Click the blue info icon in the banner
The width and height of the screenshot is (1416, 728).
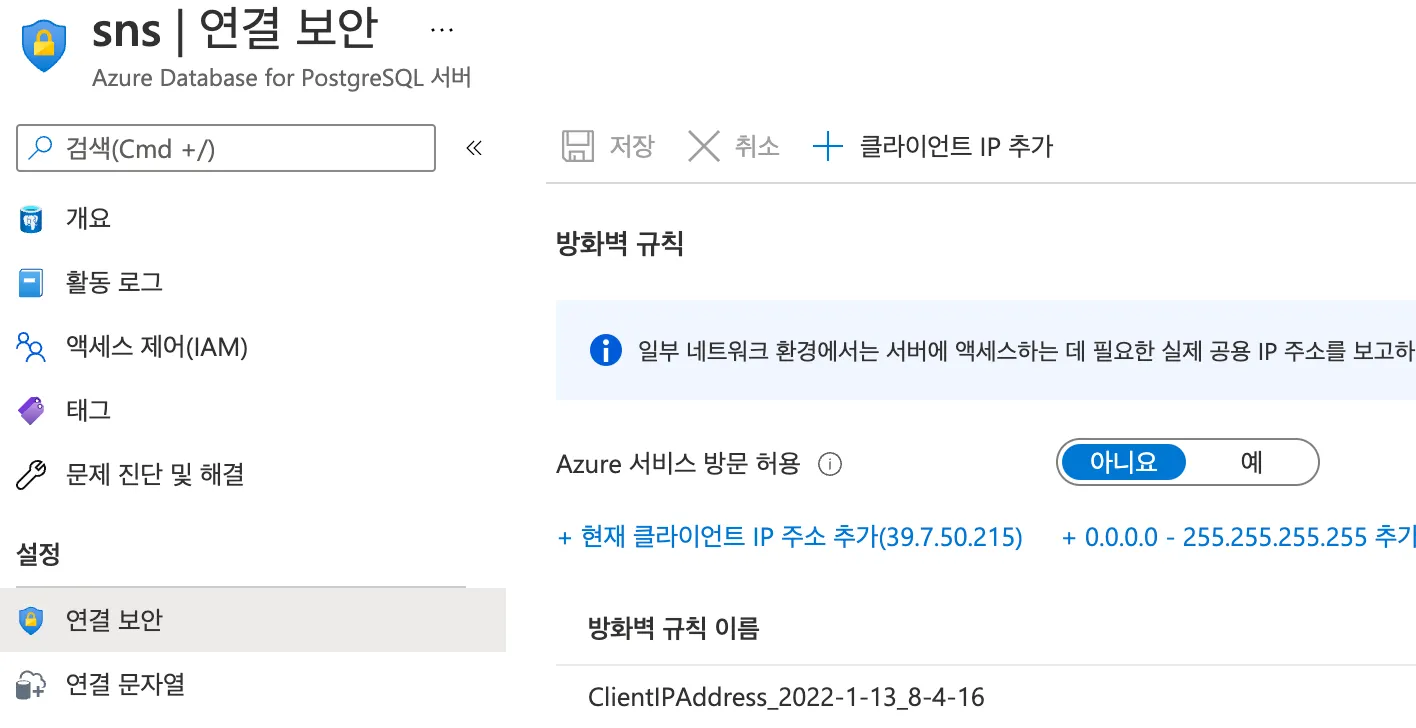(606, 350)
